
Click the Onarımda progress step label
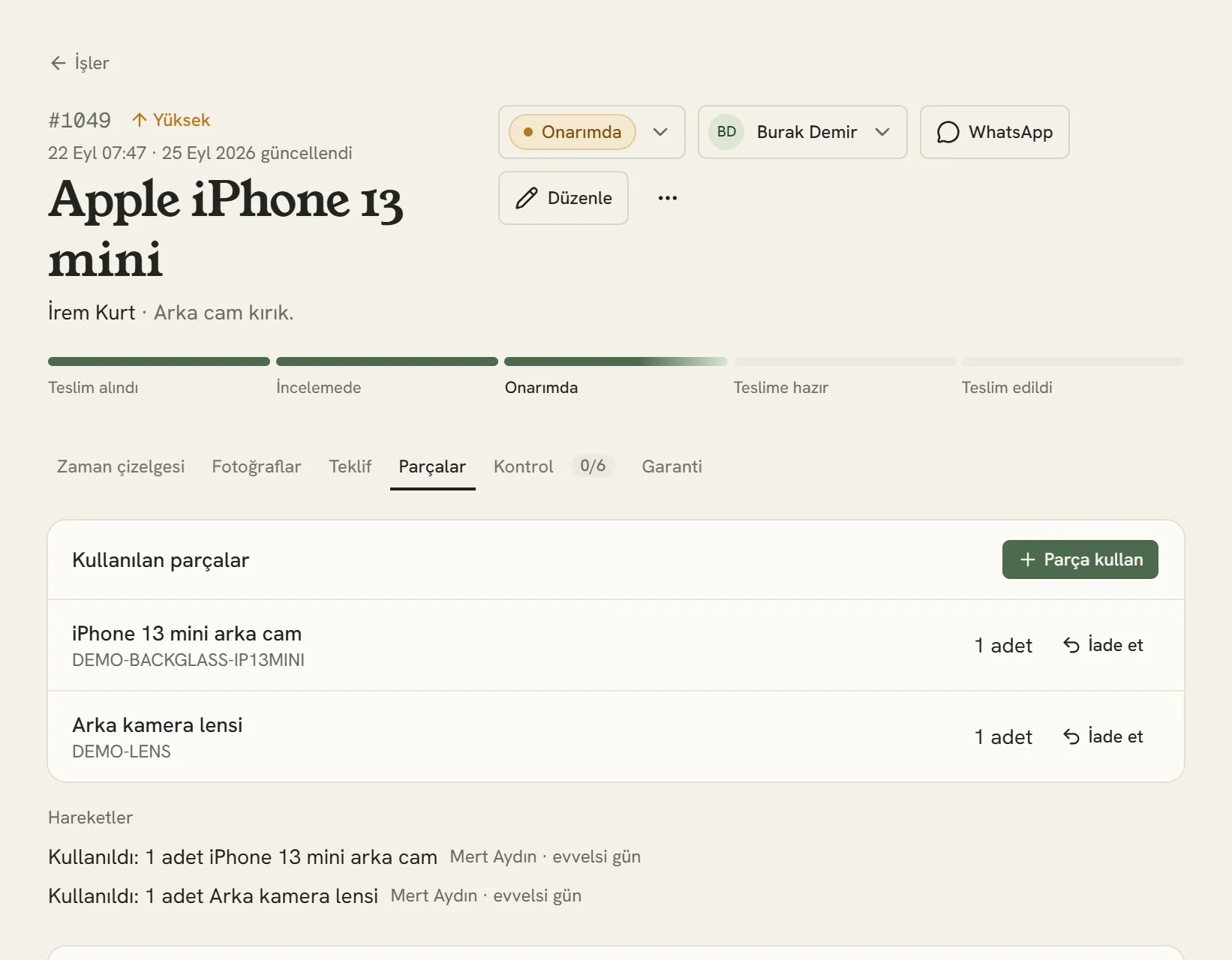tap(541, 388)
